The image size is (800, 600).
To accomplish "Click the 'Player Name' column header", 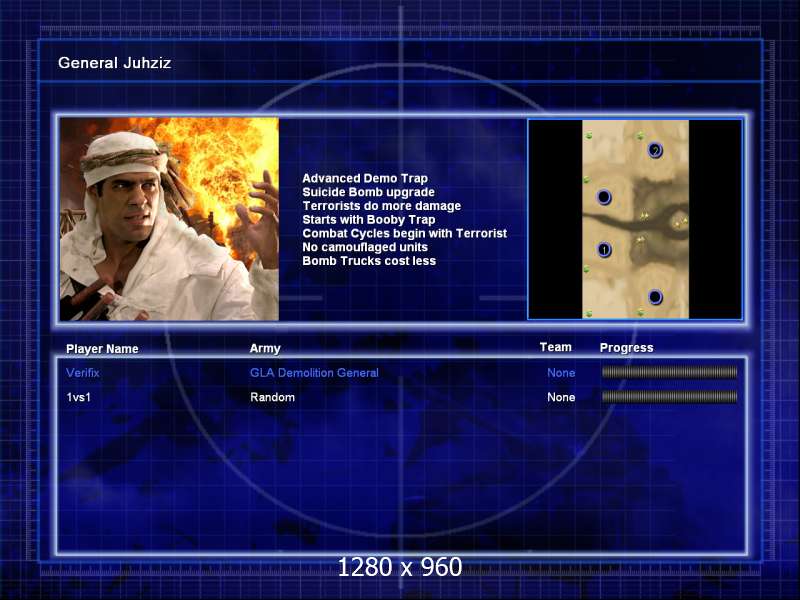I will point(102,349).
